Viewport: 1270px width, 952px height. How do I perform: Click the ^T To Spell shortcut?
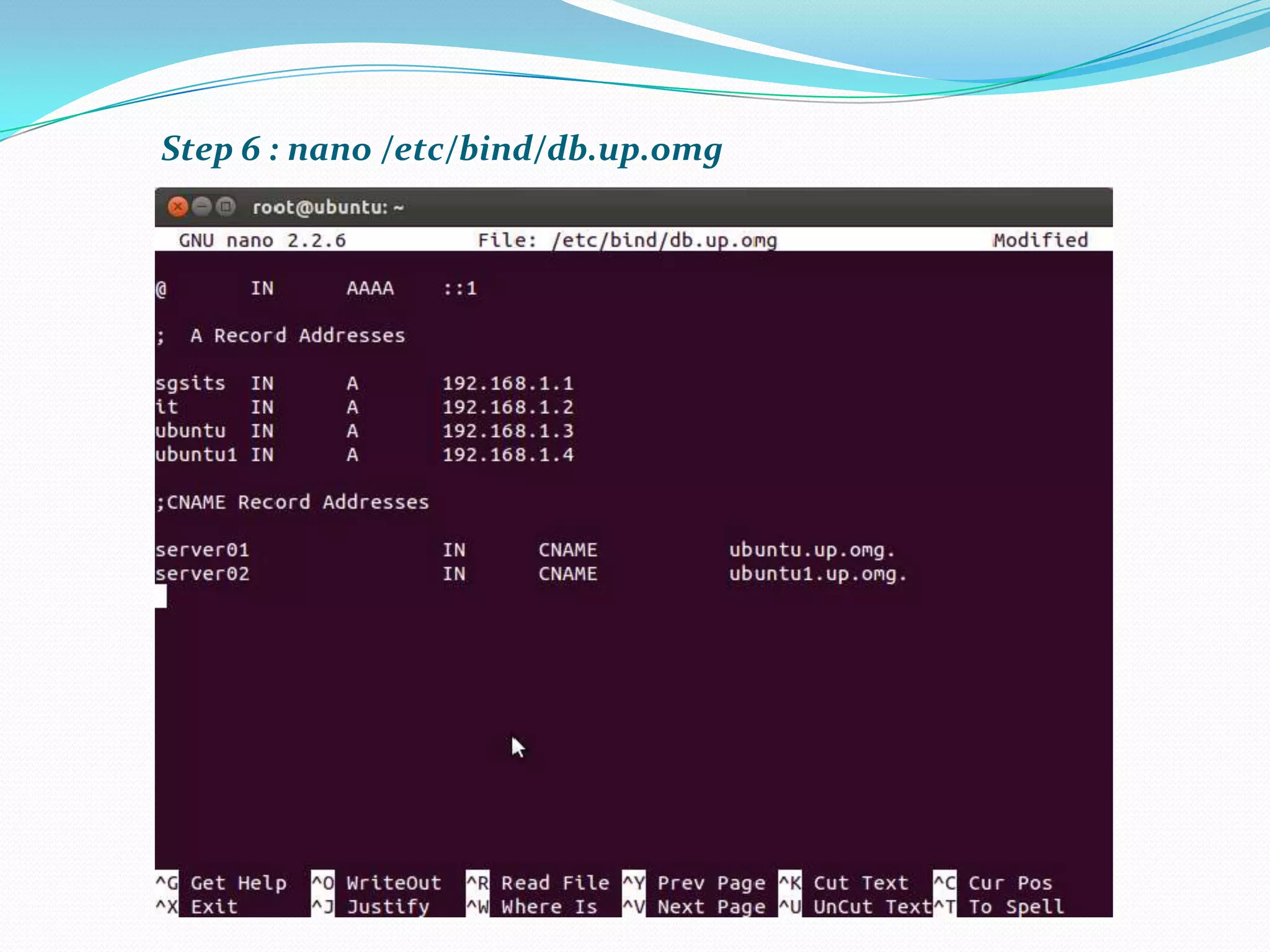pos(999,907)
